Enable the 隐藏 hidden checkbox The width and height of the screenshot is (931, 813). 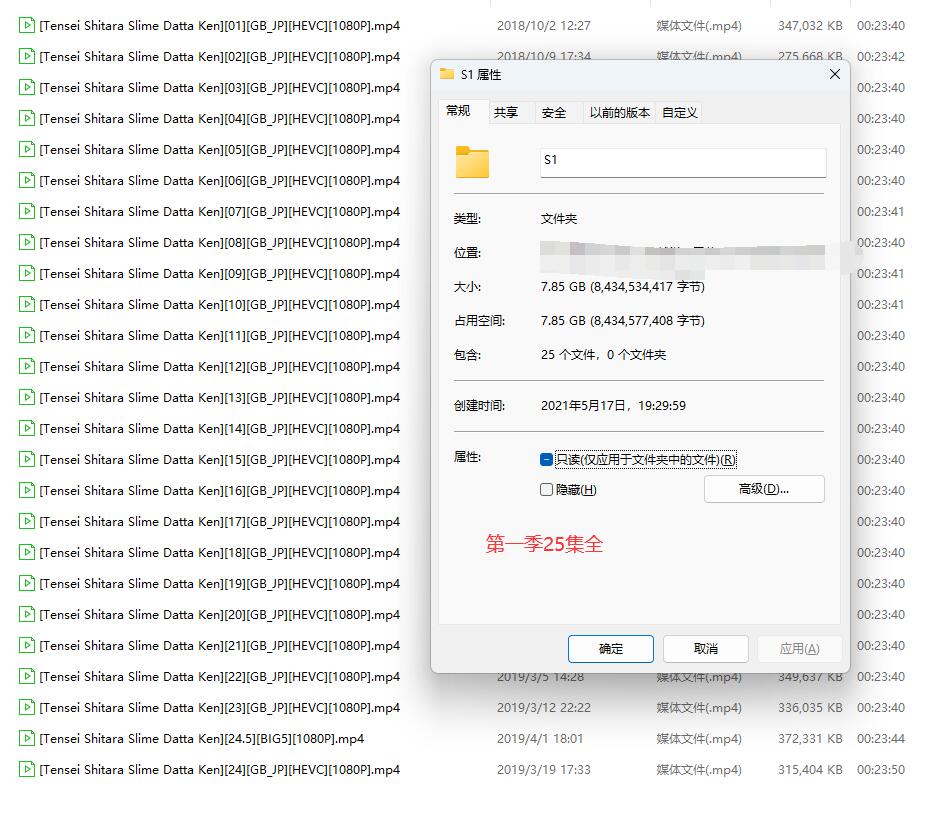pyautogui.click(x=546, y=490)
